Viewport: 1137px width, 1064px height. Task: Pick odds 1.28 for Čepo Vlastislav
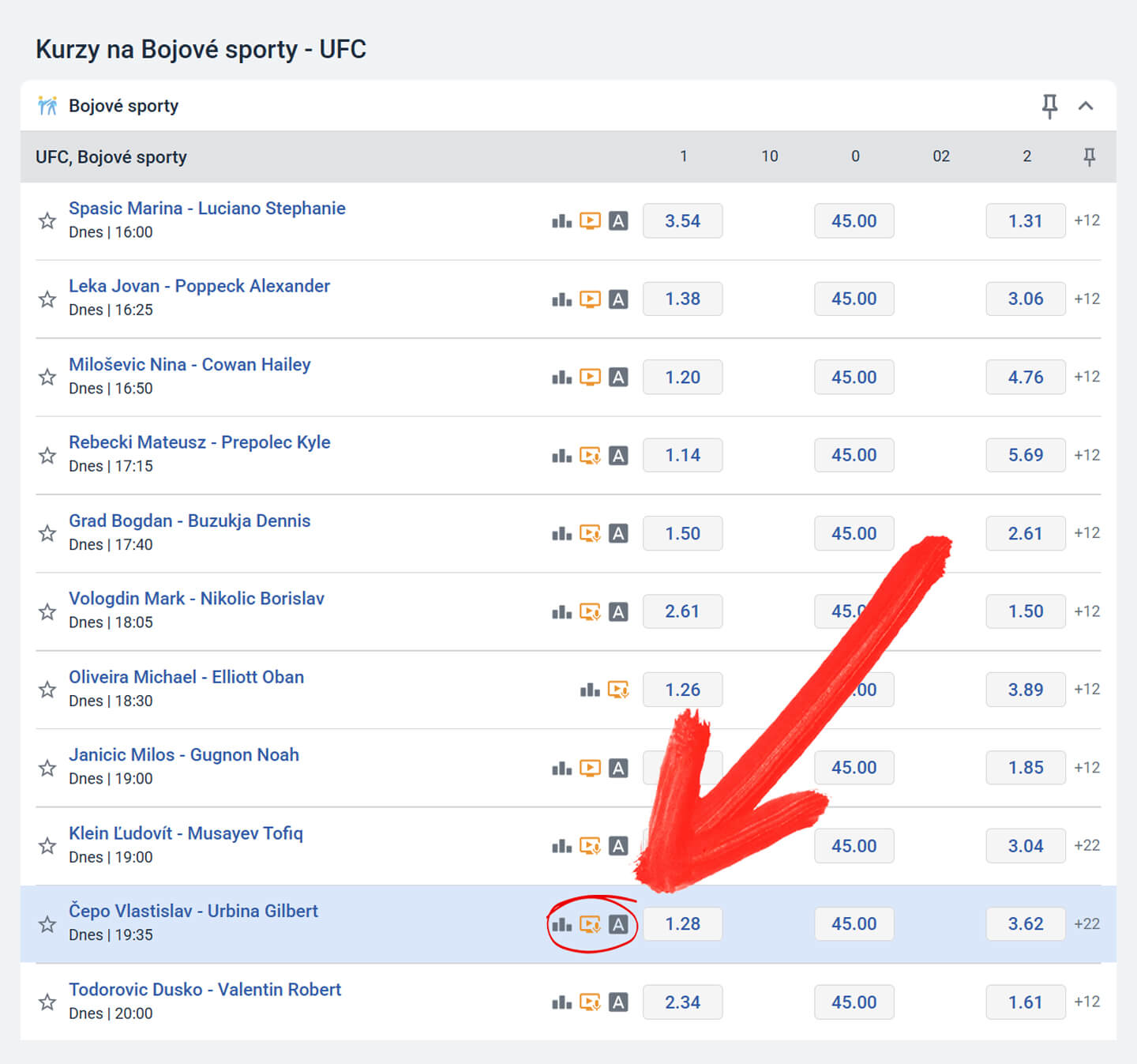click(682, 924)
